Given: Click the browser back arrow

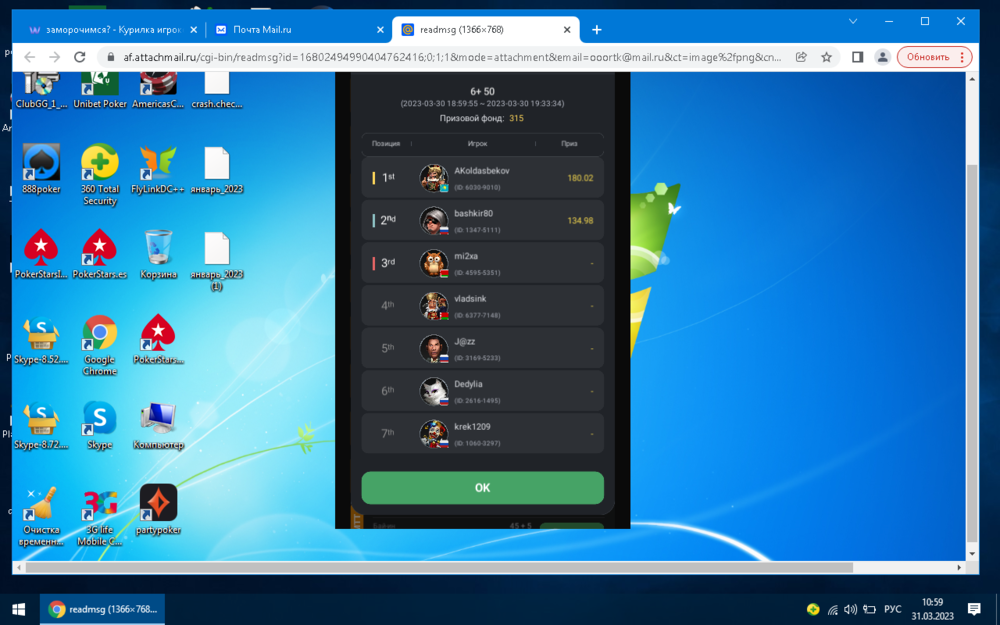Looking at the screenshot, I should [x=30, y=57].
